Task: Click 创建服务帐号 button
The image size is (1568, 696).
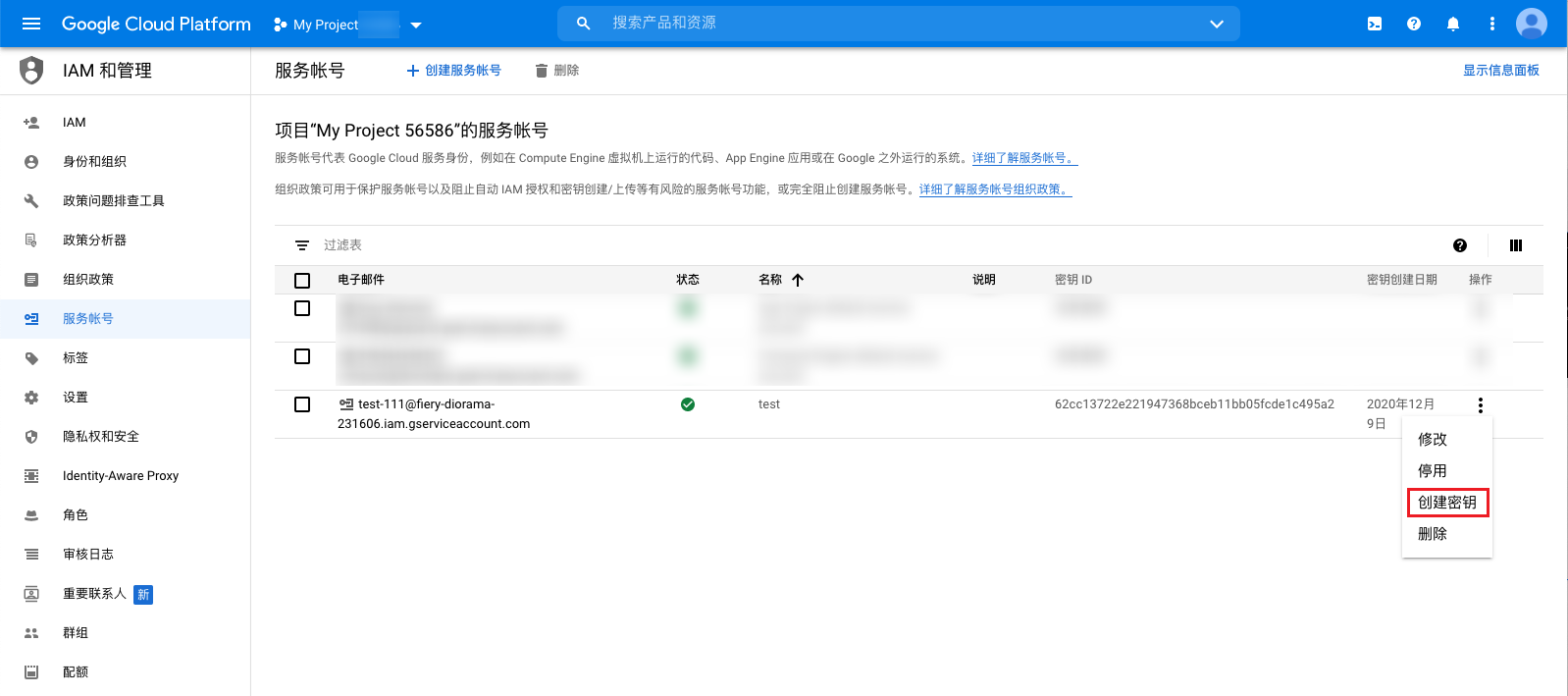Action: pos(454,71)
